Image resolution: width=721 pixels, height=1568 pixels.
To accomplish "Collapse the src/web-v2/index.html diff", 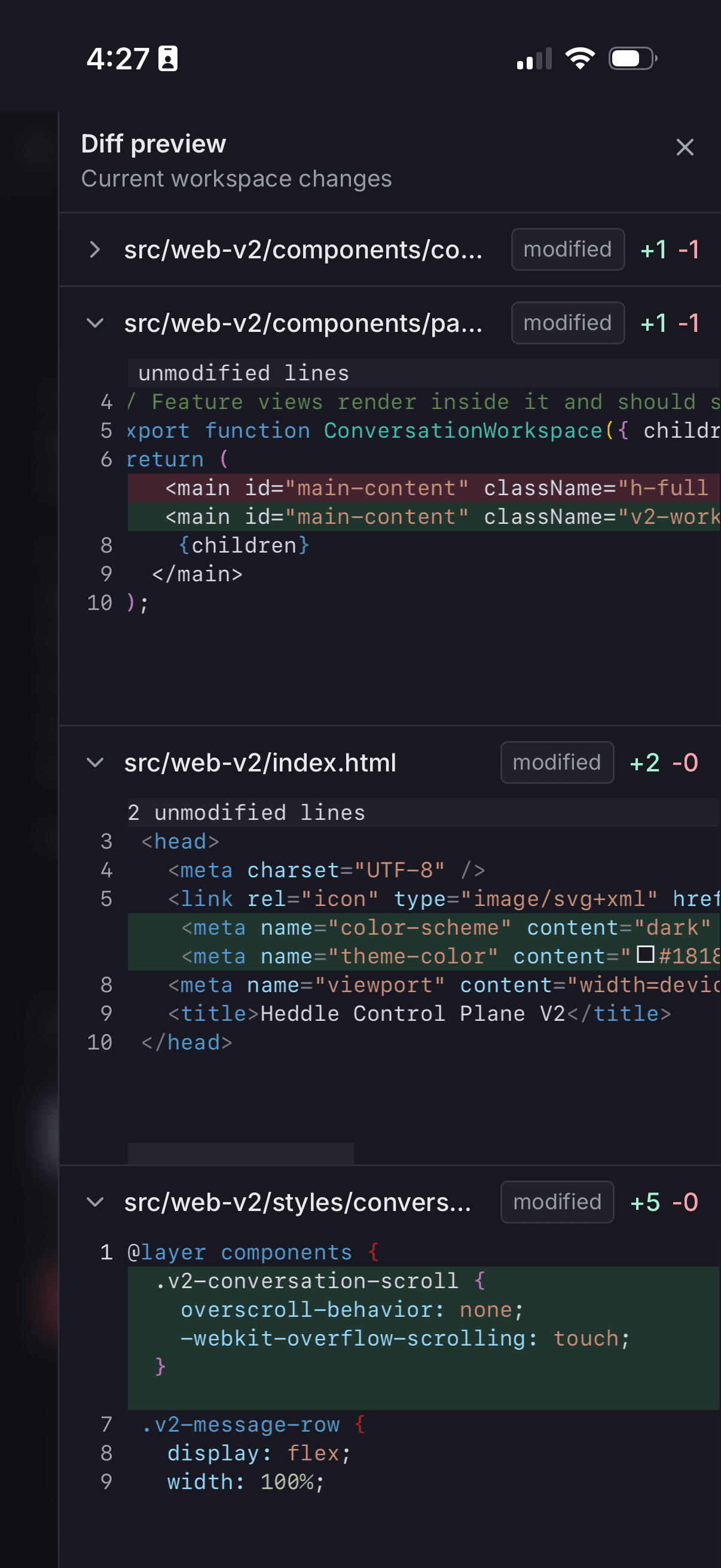I will coord(94,762).
